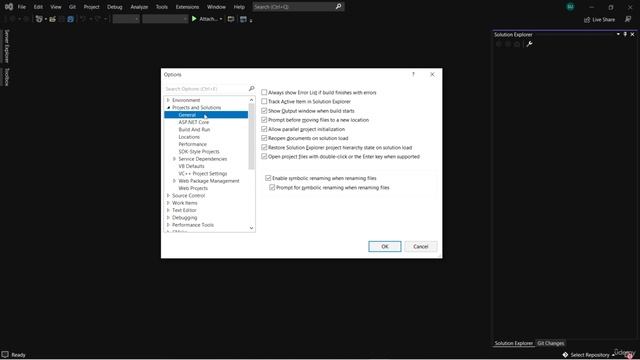Image resolution: width=640 pixels, height=360 pixels.
Task: Expand the Text Editor node arrow
Action: coord(168,210)
